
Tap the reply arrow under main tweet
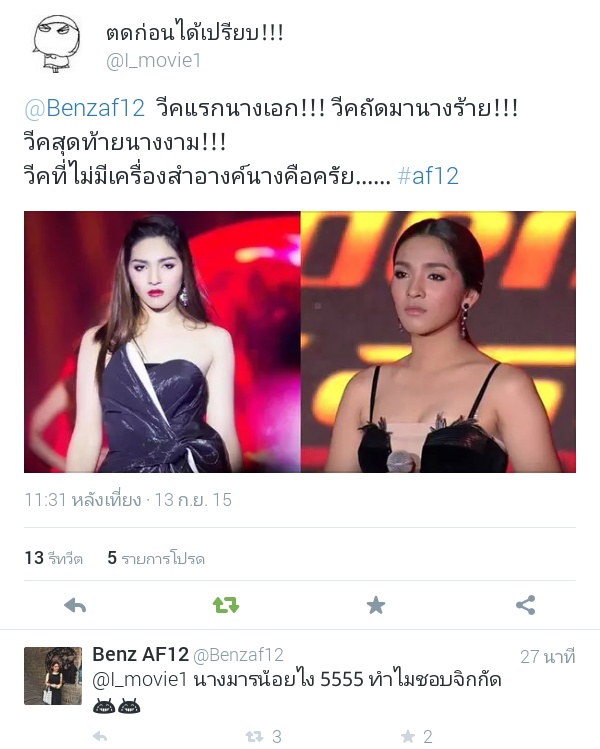click(x=75, y=605)
